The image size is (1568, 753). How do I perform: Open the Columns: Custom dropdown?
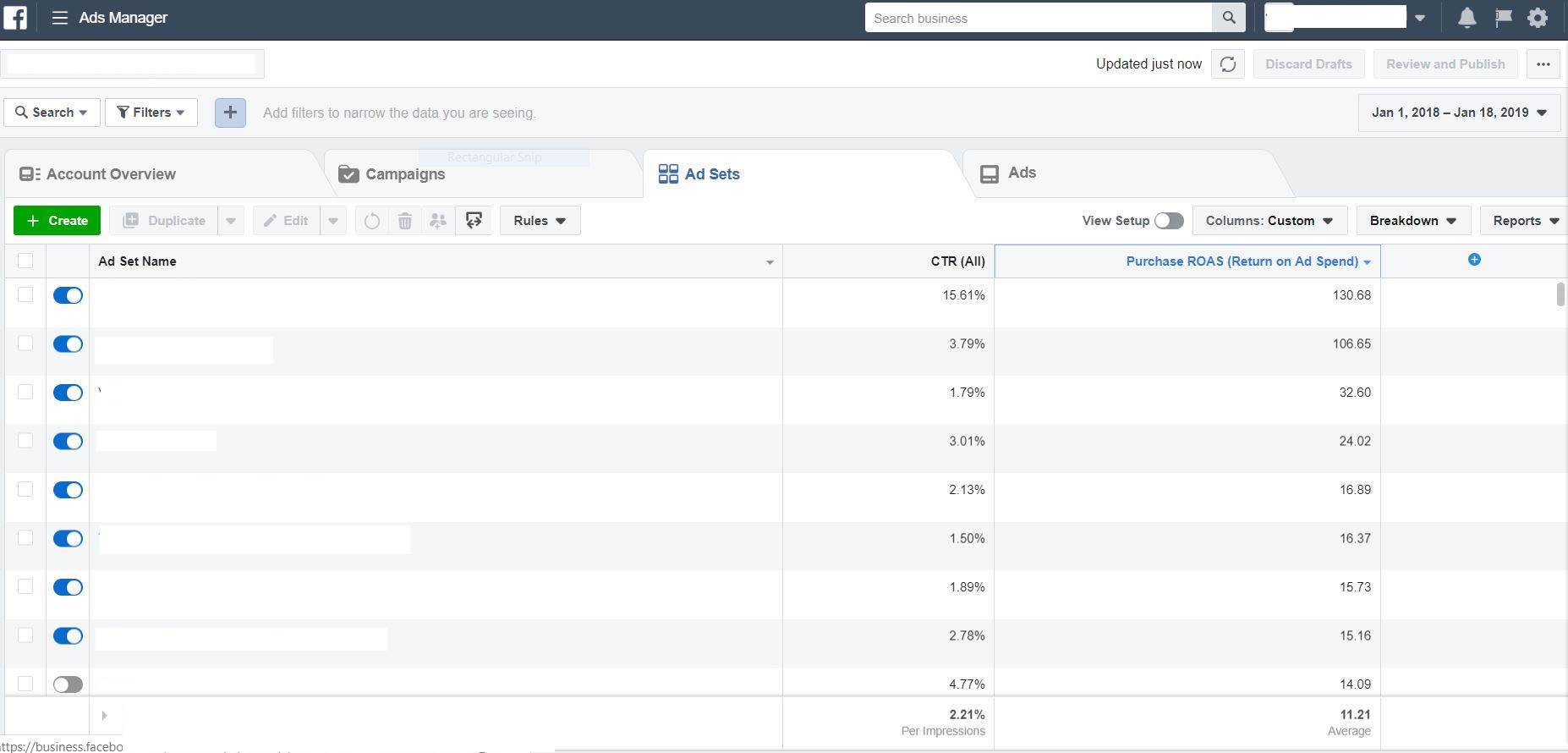1269,221
